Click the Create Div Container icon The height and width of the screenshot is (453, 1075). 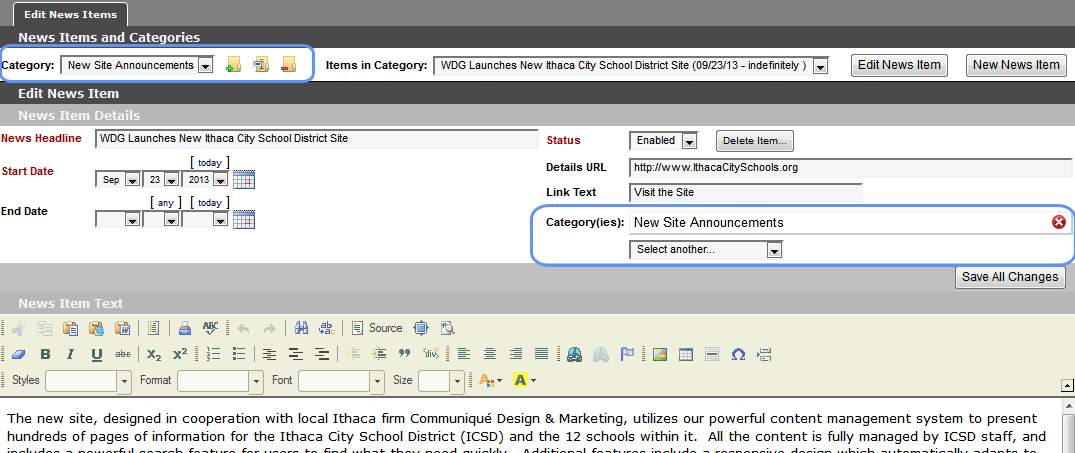click(x=431, y=354)
